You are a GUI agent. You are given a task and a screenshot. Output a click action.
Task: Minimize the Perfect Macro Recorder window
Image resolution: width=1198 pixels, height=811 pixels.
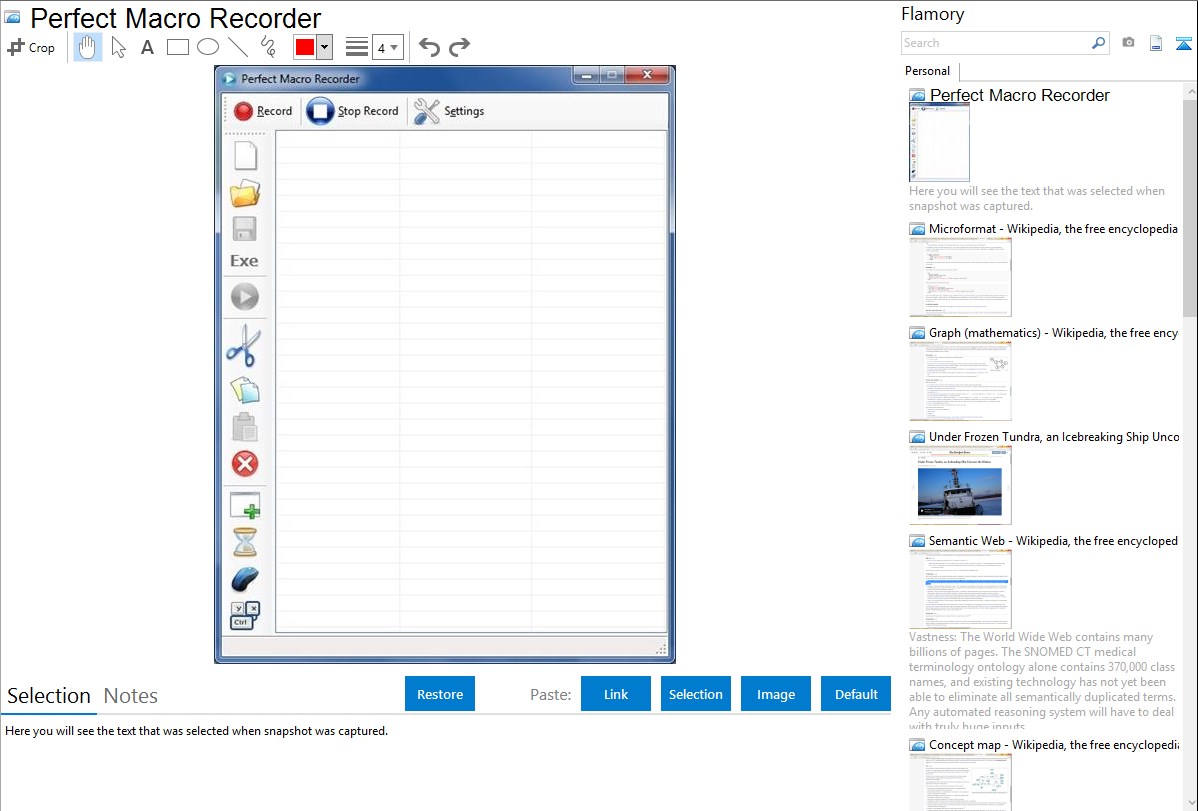586,75
